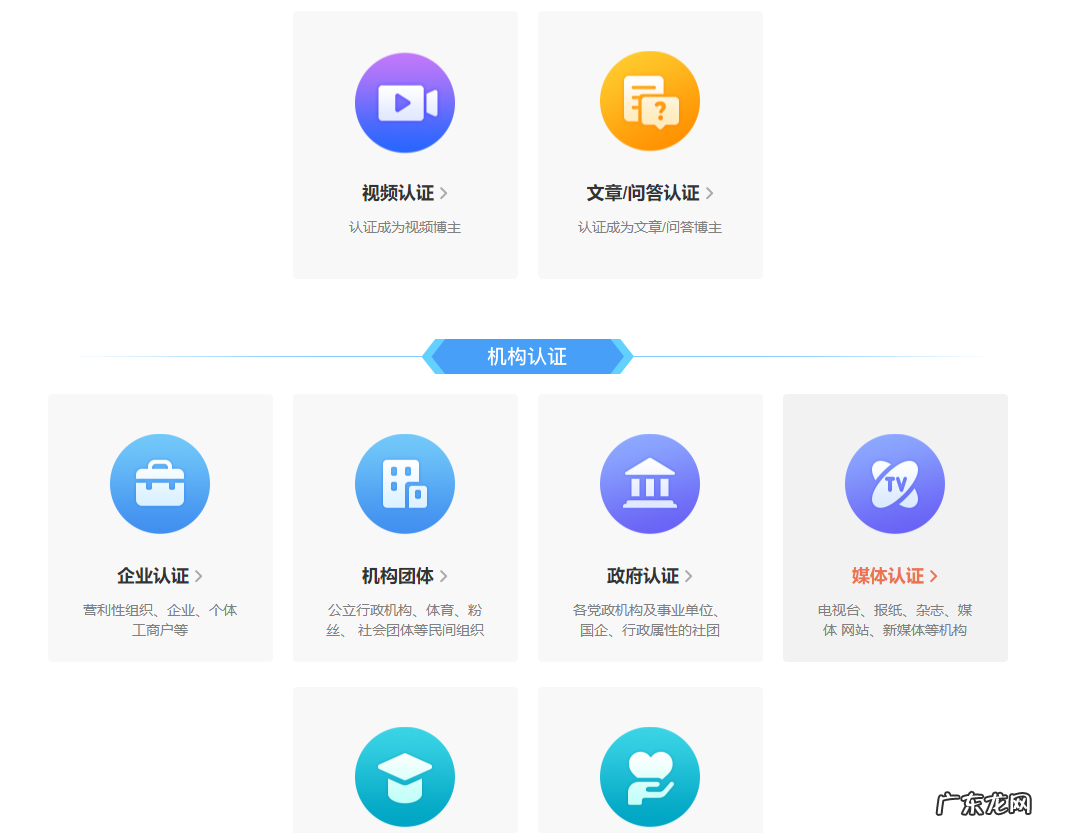Click the purple video camera icon
1070x833 pixels.
(x=405, y=101)
